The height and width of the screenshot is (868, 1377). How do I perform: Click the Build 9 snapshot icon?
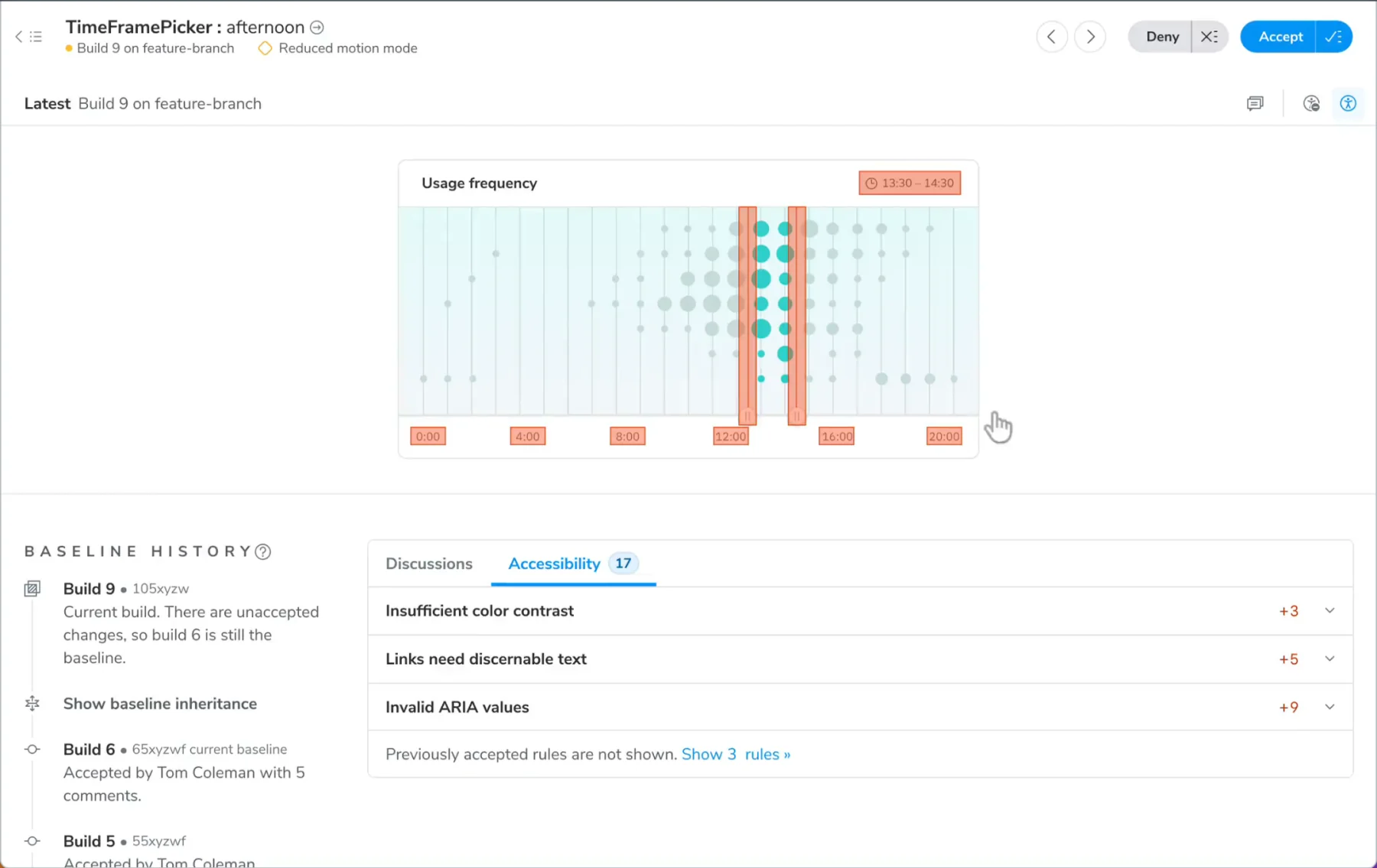[32, 589]
